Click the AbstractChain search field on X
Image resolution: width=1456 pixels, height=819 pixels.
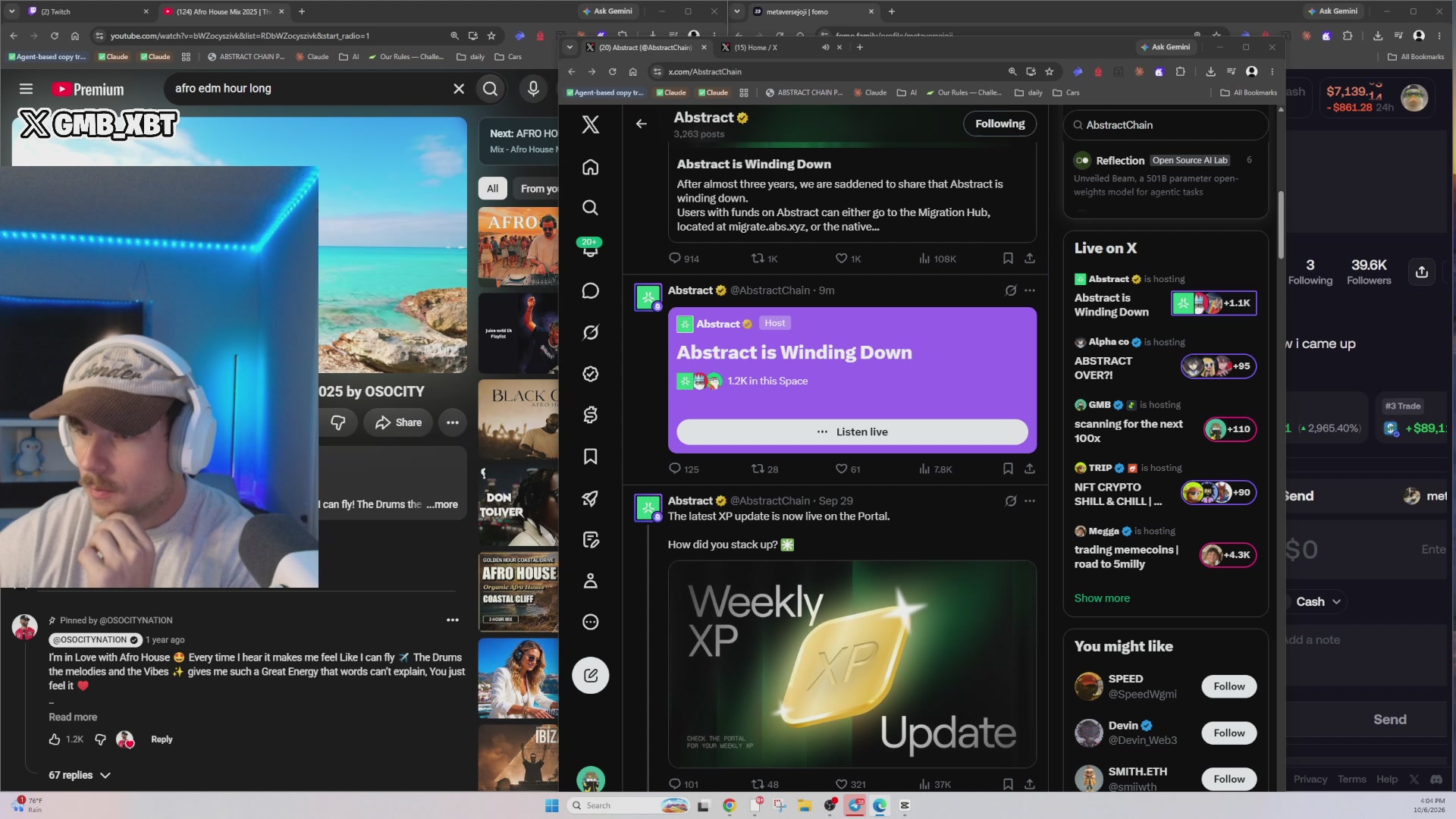point(1166,125)
